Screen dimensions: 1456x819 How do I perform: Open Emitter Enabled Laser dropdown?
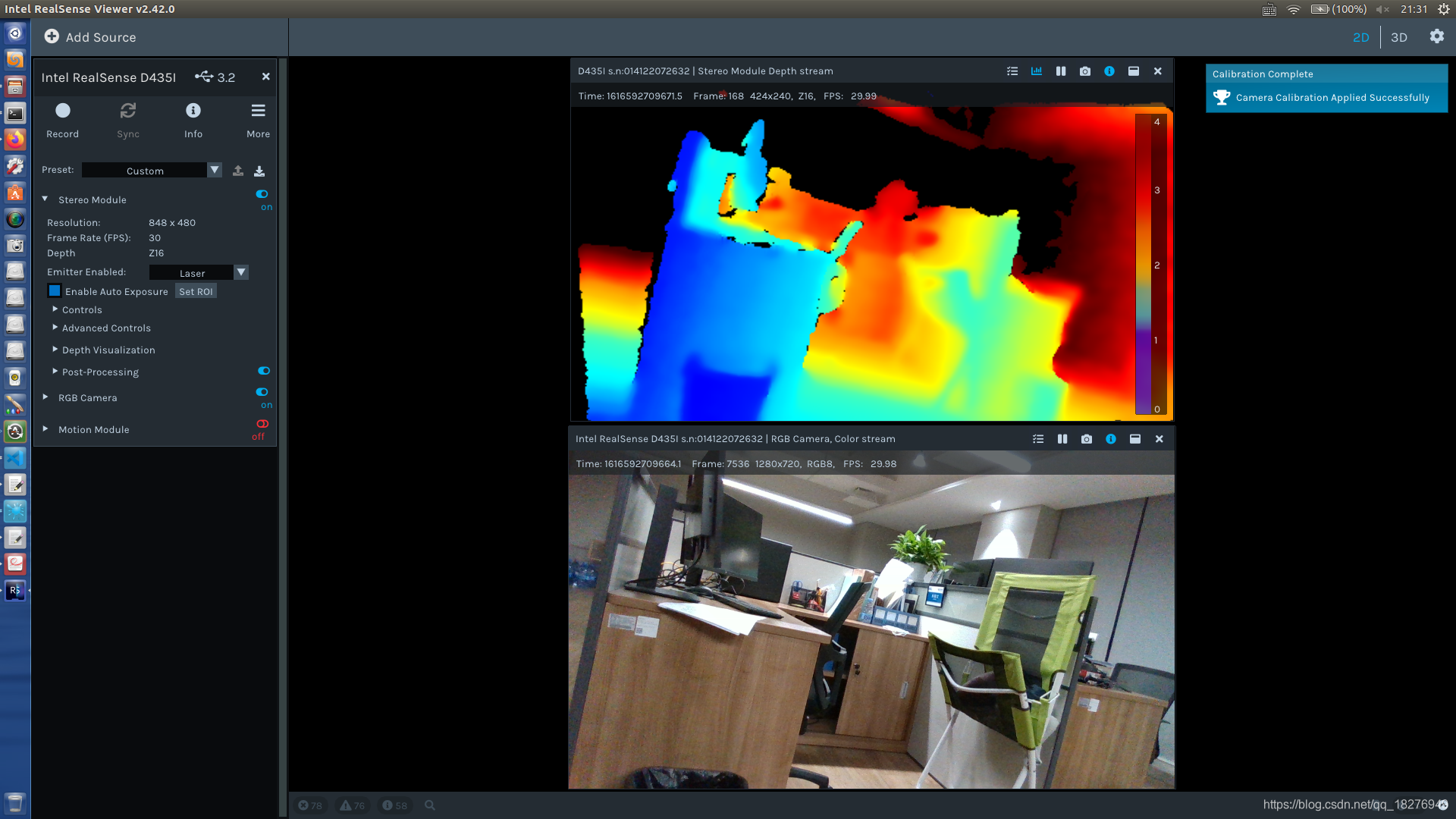pyautogui.click(x=199, y=273)
